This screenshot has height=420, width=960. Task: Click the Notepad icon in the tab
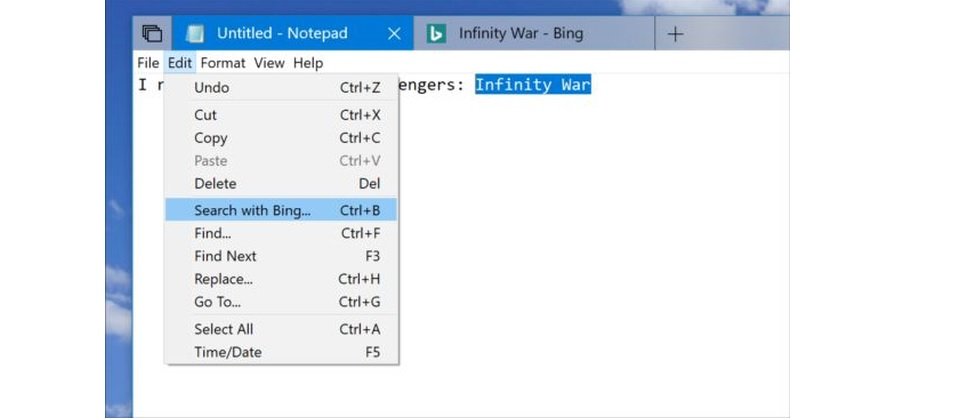tap(195, 33)
